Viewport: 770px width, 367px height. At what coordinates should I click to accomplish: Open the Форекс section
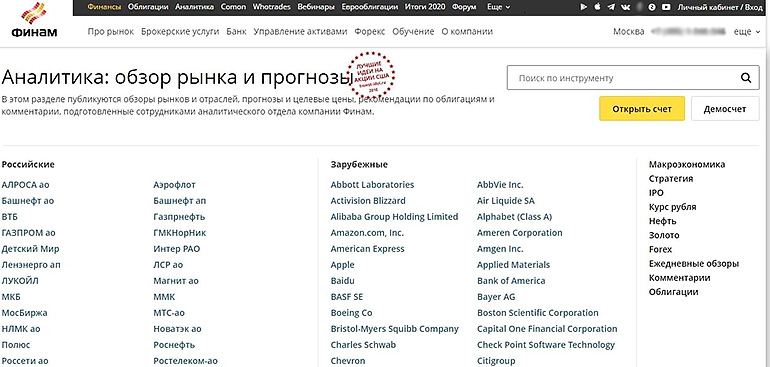point(370,31)
